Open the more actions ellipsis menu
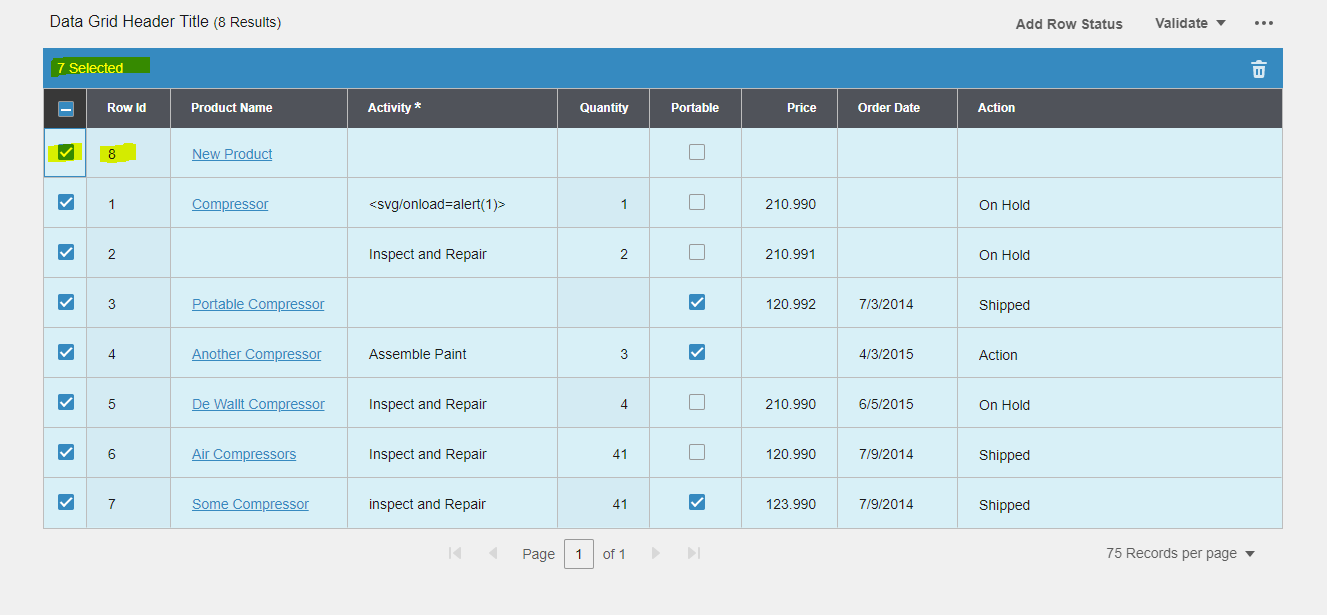The width and height of the screenshot is (1327, 615). 1264,23
